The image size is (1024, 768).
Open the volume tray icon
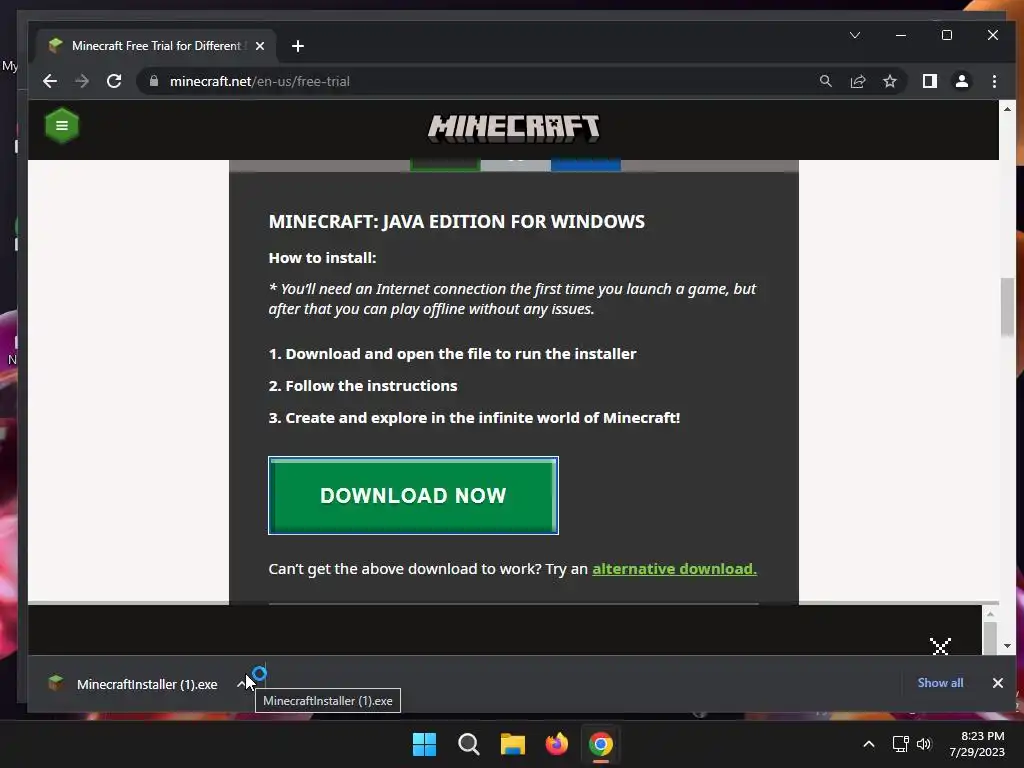[x=924, y=744]
